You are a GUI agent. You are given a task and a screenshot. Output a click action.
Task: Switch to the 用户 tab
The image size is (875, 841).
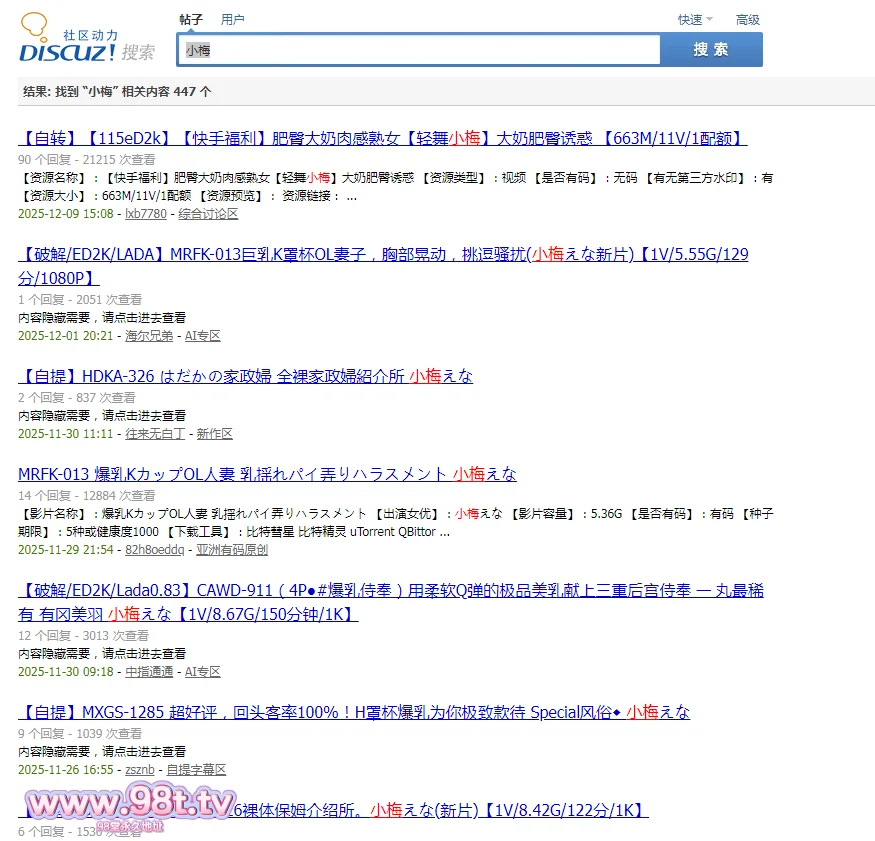click(x=233, y=19)
